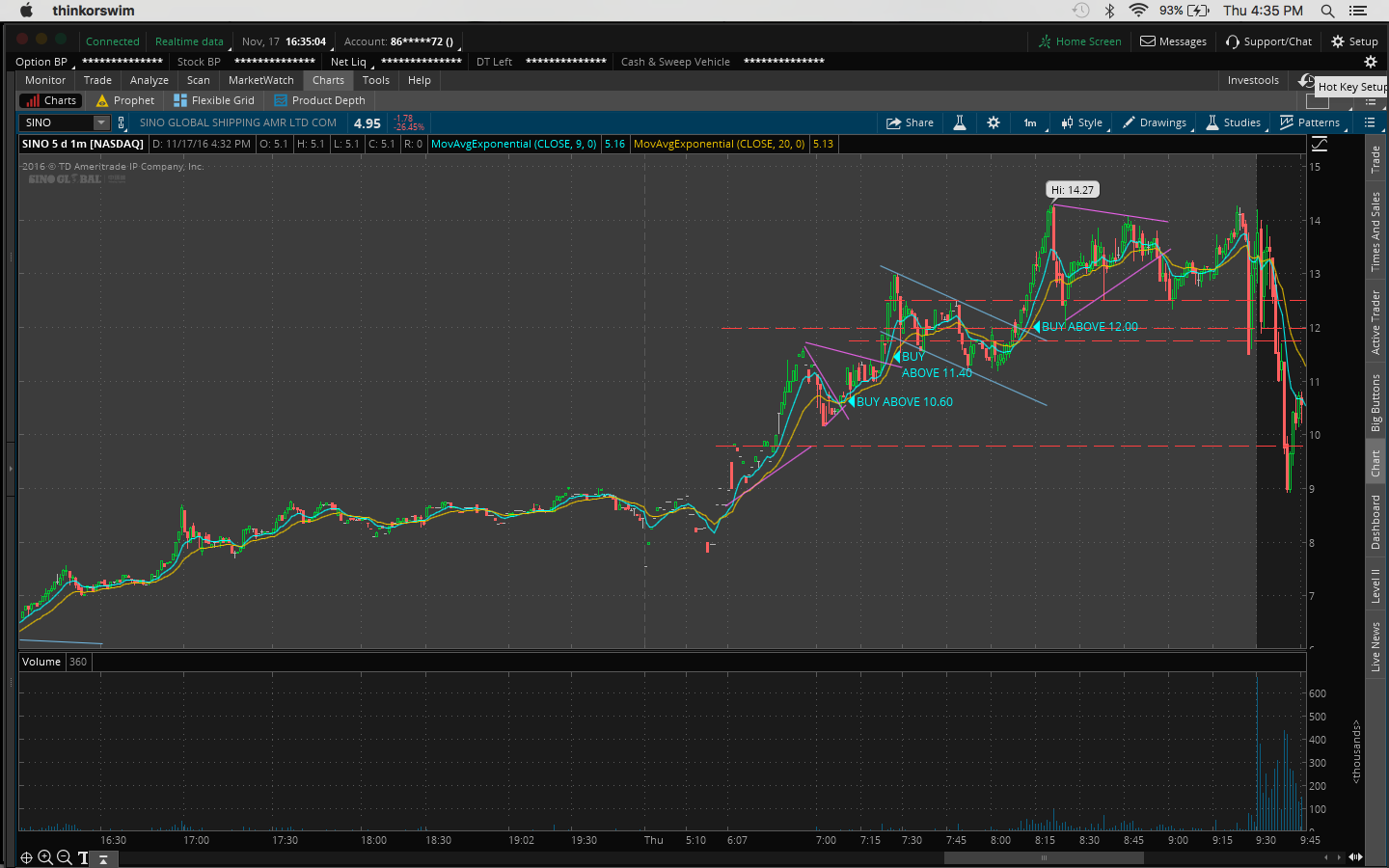Open Spotlight search icon
The width and height of the screenshot is (1389, 868).
[x=1327, y=11]
